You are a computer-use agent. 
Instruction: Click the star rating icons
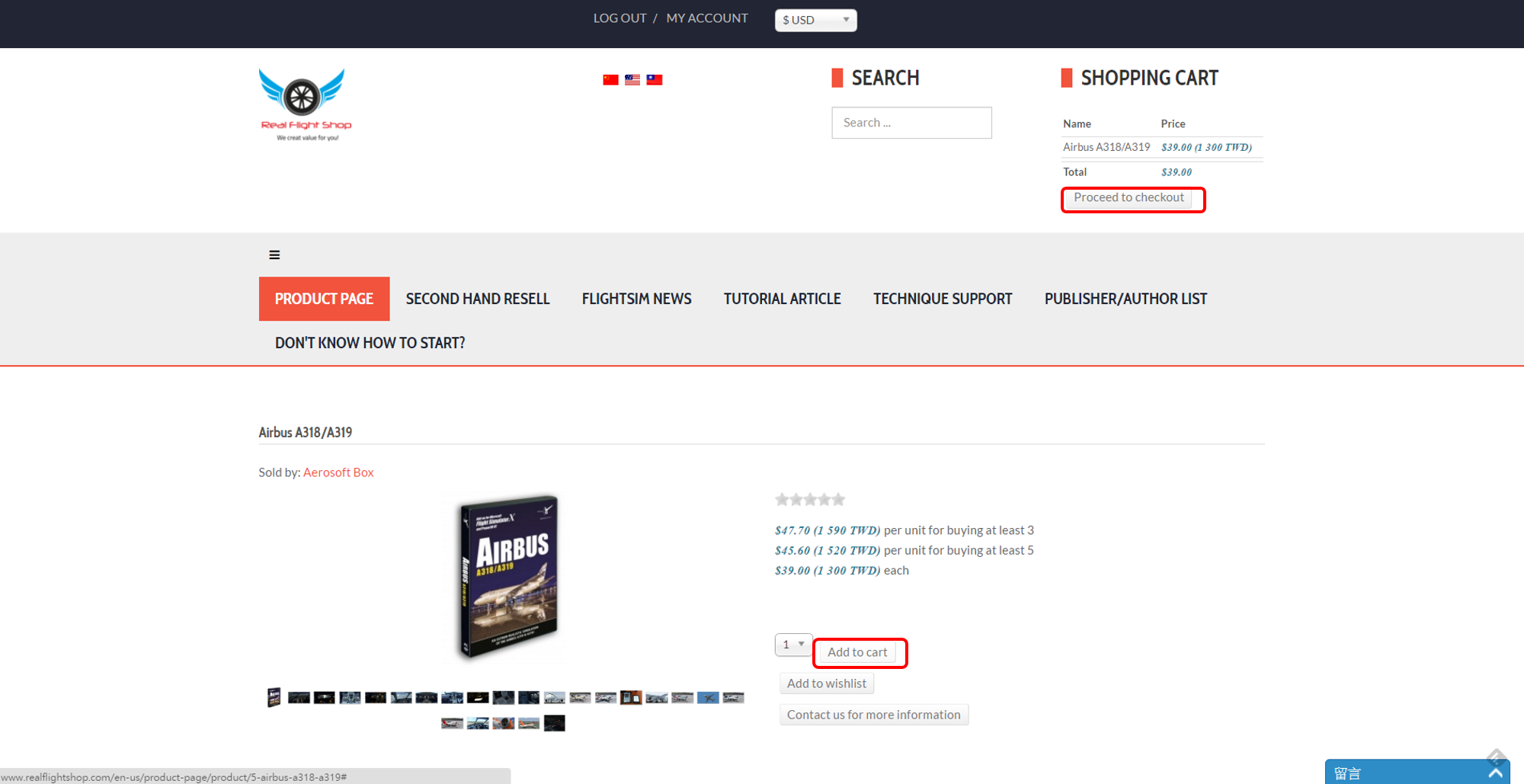pyautogui.click(x=810, y=500)
